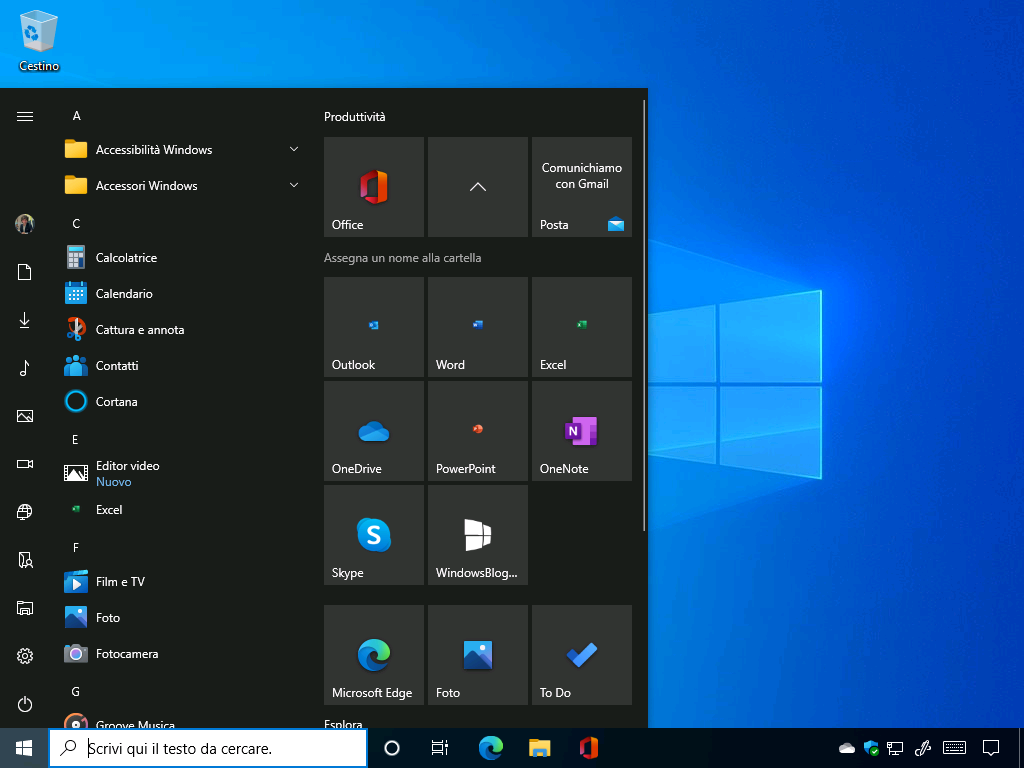Open Calendario from the app list
Viewport: 1024px width, 768px height.
pos(182,293)
